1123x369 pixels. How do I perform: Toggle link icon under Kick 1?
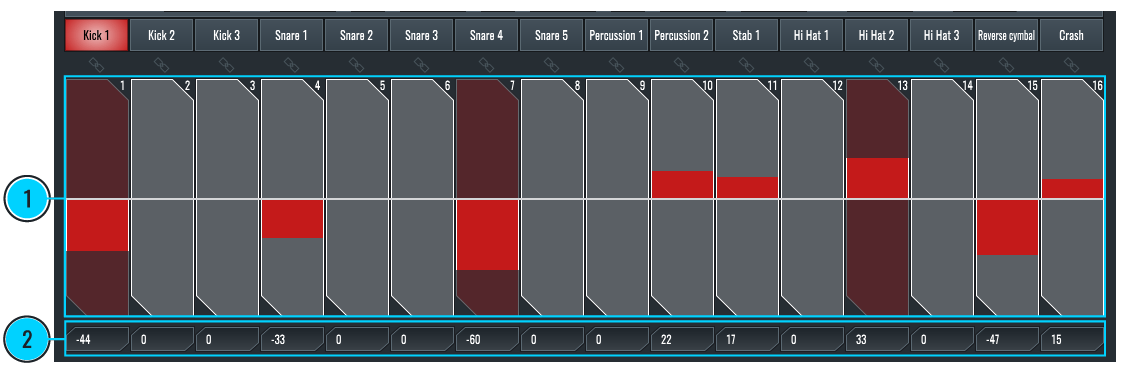tap(97, 64)
